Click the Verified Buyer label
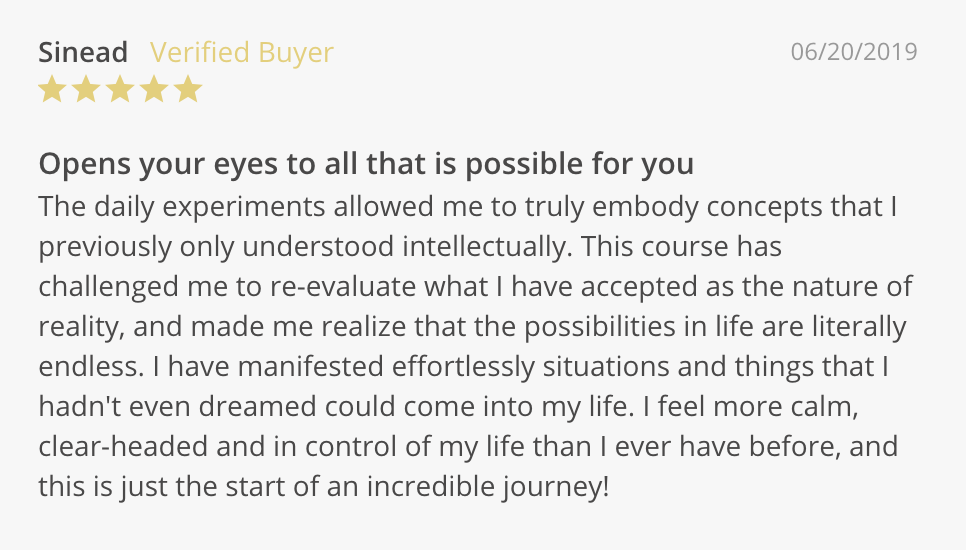This screenshot has width=966, height=550. click(x=241, y=52)
